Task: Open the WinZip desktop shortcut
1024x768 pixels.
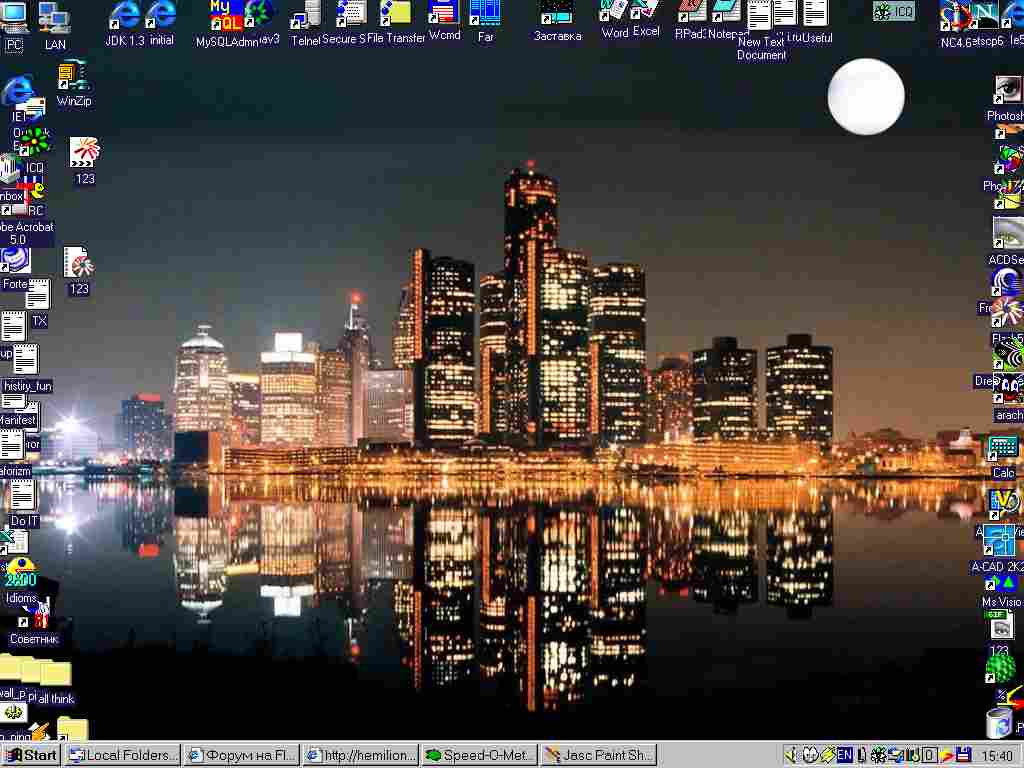Action: [73, 82]
